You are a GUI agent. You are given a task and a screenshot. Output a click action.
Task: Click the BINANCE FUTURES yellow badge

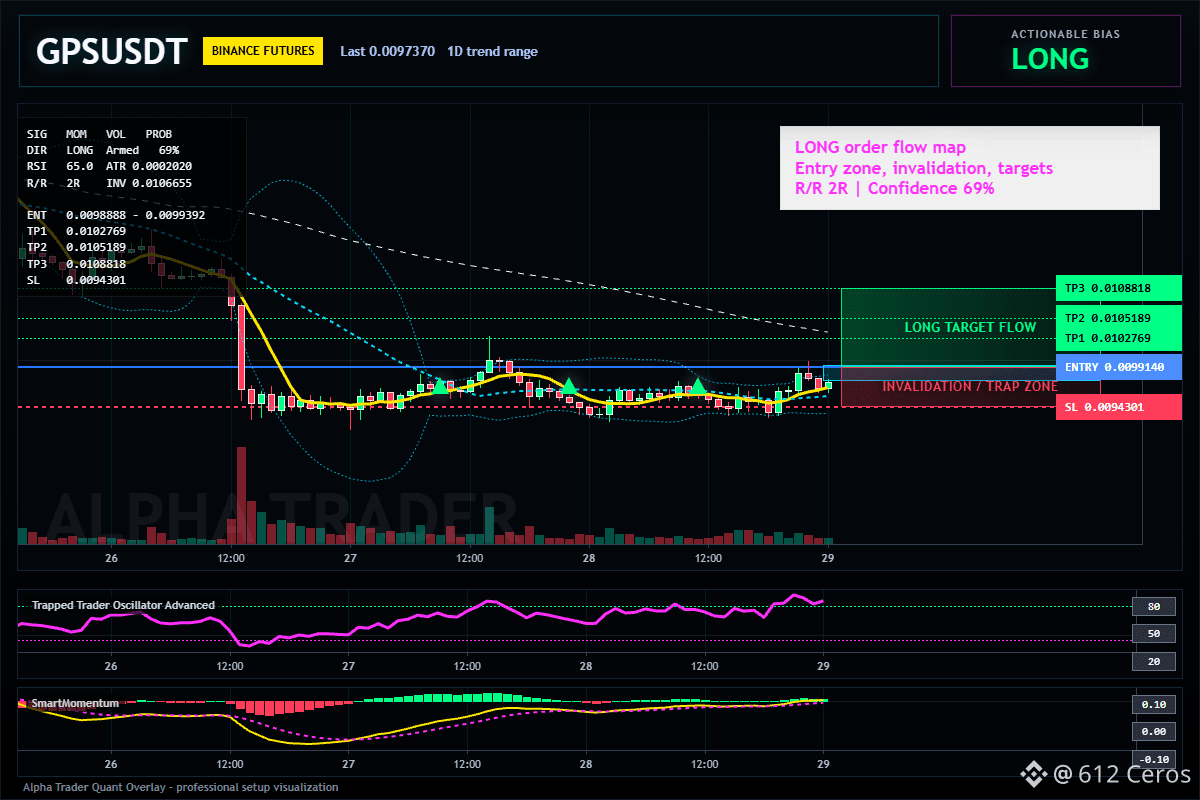tap(263, 51)
